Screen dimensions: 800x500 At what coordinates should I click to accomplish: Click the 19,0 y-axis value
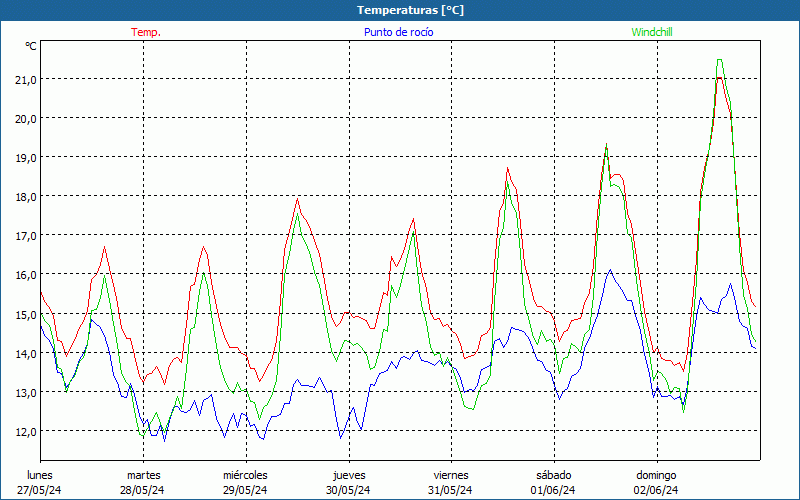(26, 157)
